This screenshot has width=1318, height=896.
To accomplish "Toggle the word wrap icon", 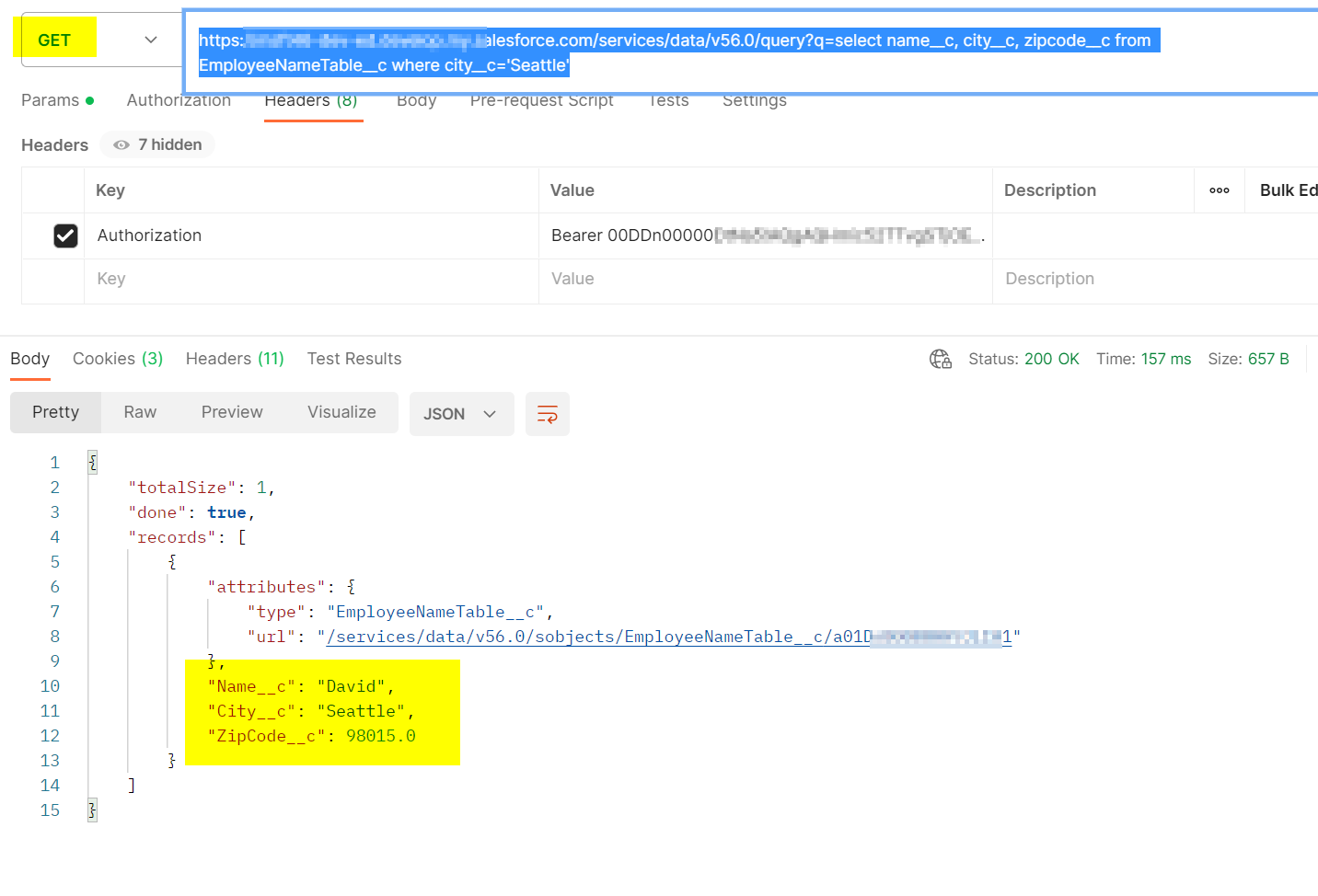I will [548, 414].
